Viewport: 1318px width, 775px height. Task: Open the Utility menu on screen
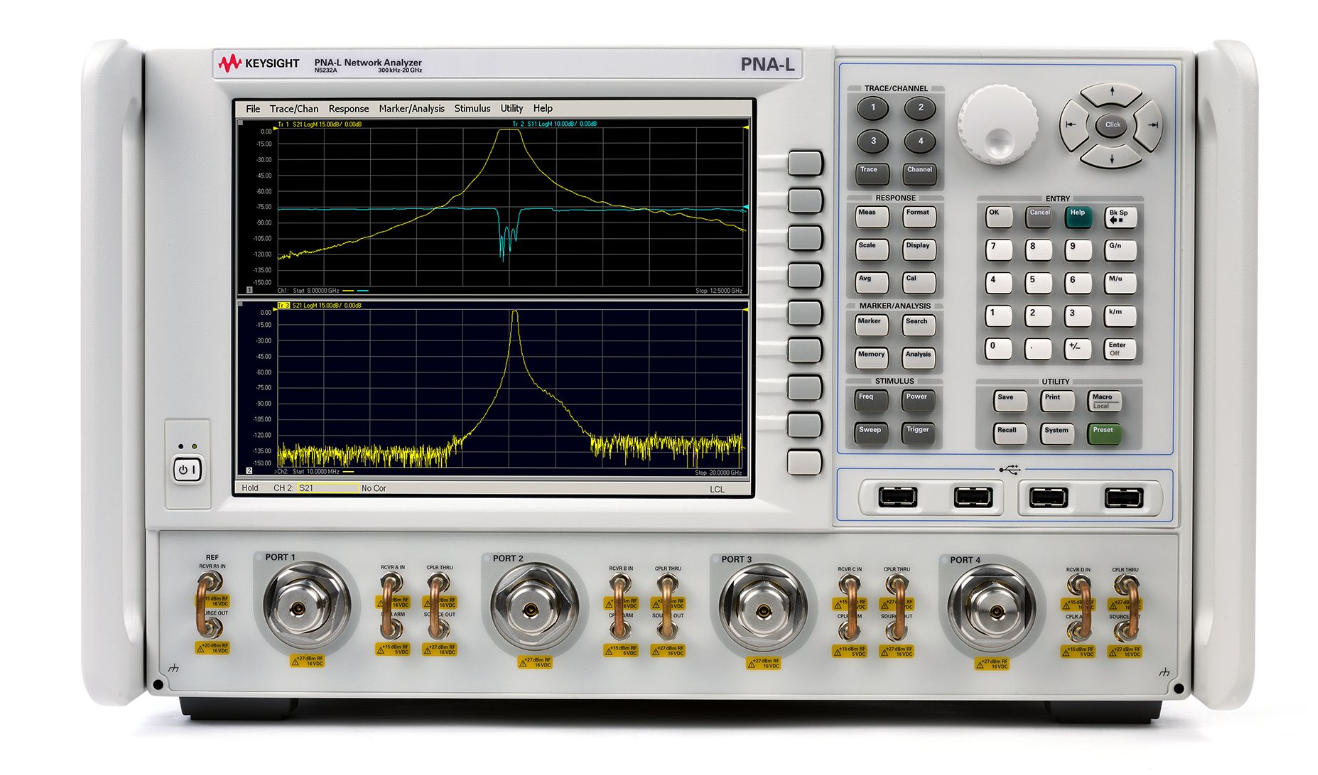pyautogui.click(x=513, y=107)
